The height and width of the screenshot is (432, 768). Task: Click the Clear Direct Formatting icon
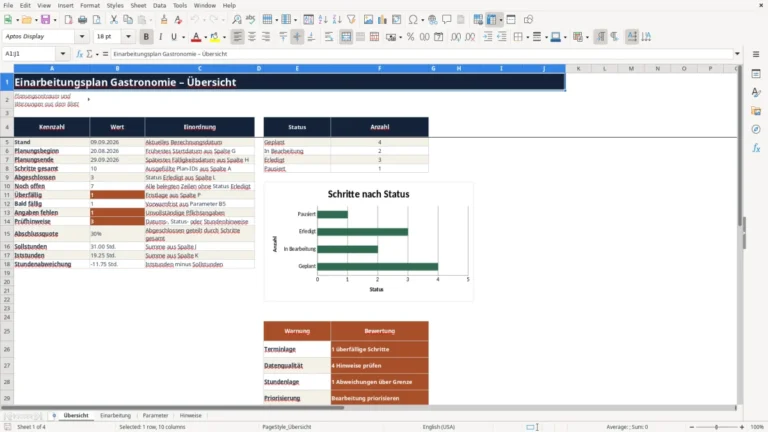[x=178, y=20]
